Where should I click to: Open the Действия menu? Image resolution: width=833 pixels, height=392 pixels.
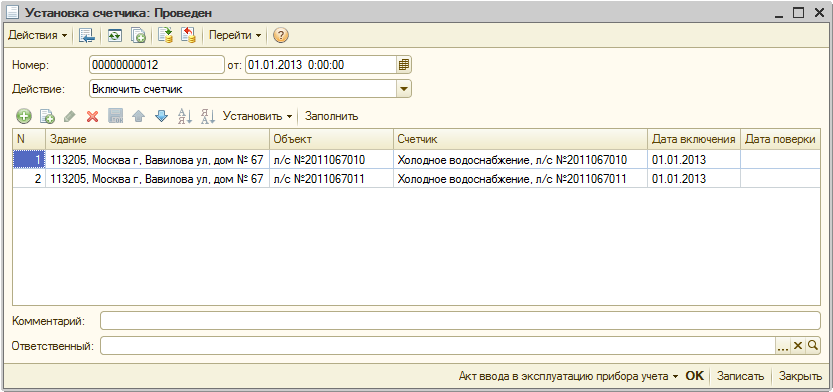38,36
